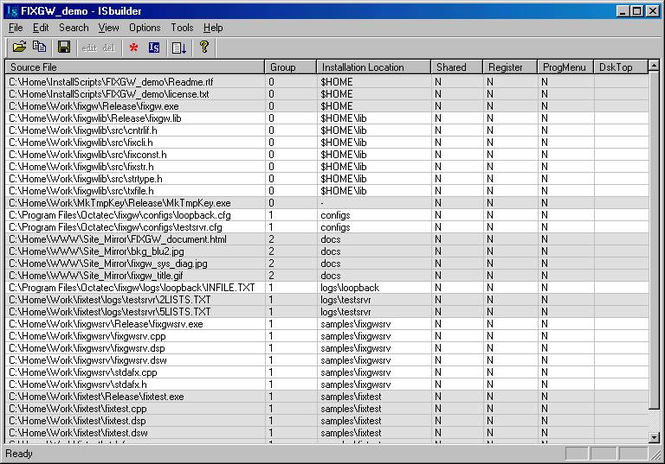The height and width of the screenshot is (464, 665).
Task: Select the fixgwsrv.dsp source file row
Action: (327, 348)
